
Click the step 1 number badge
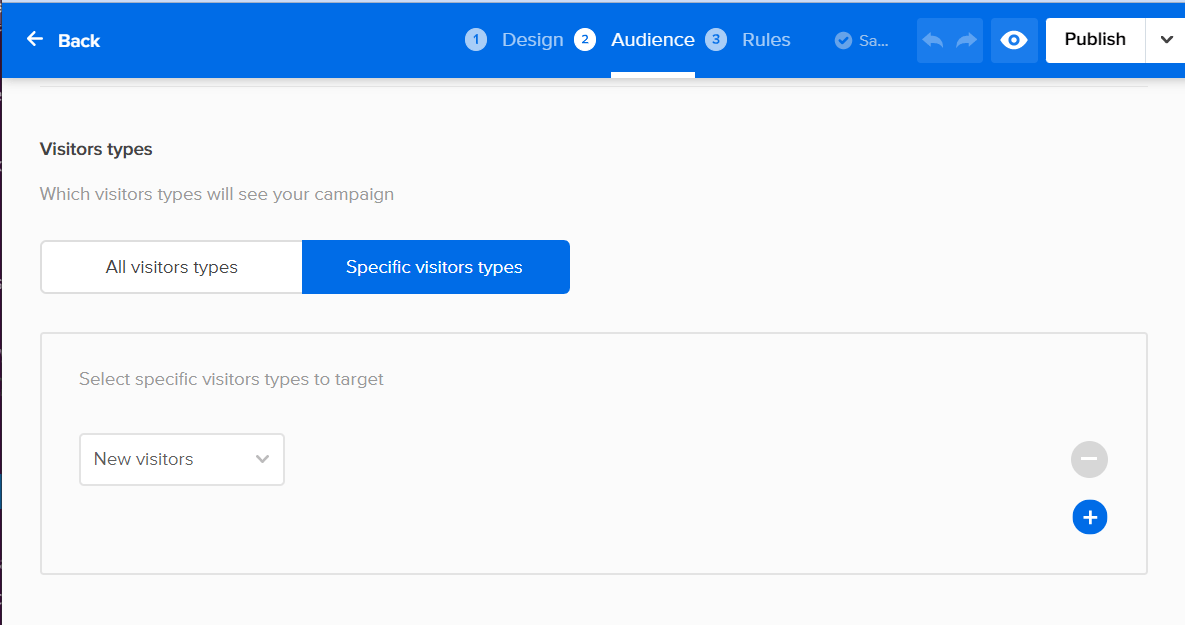coord(476,40)
